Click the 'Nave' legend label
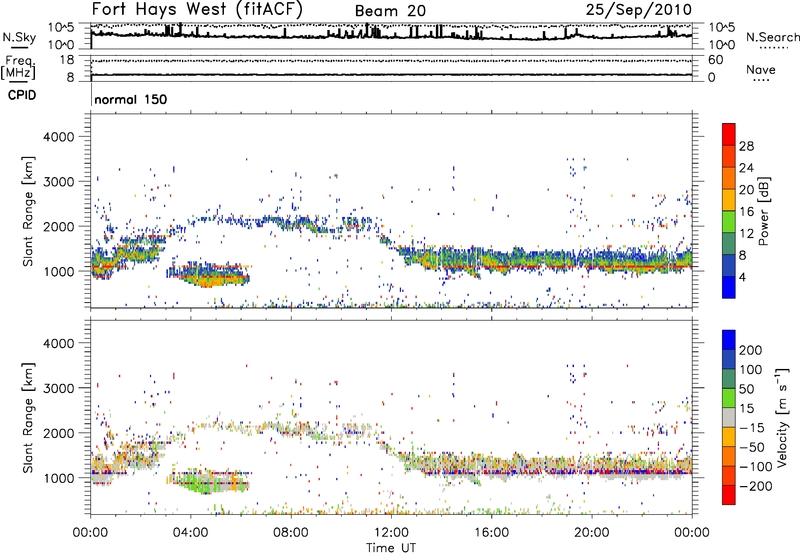This screenshot has width=800, height=554. 761,69
